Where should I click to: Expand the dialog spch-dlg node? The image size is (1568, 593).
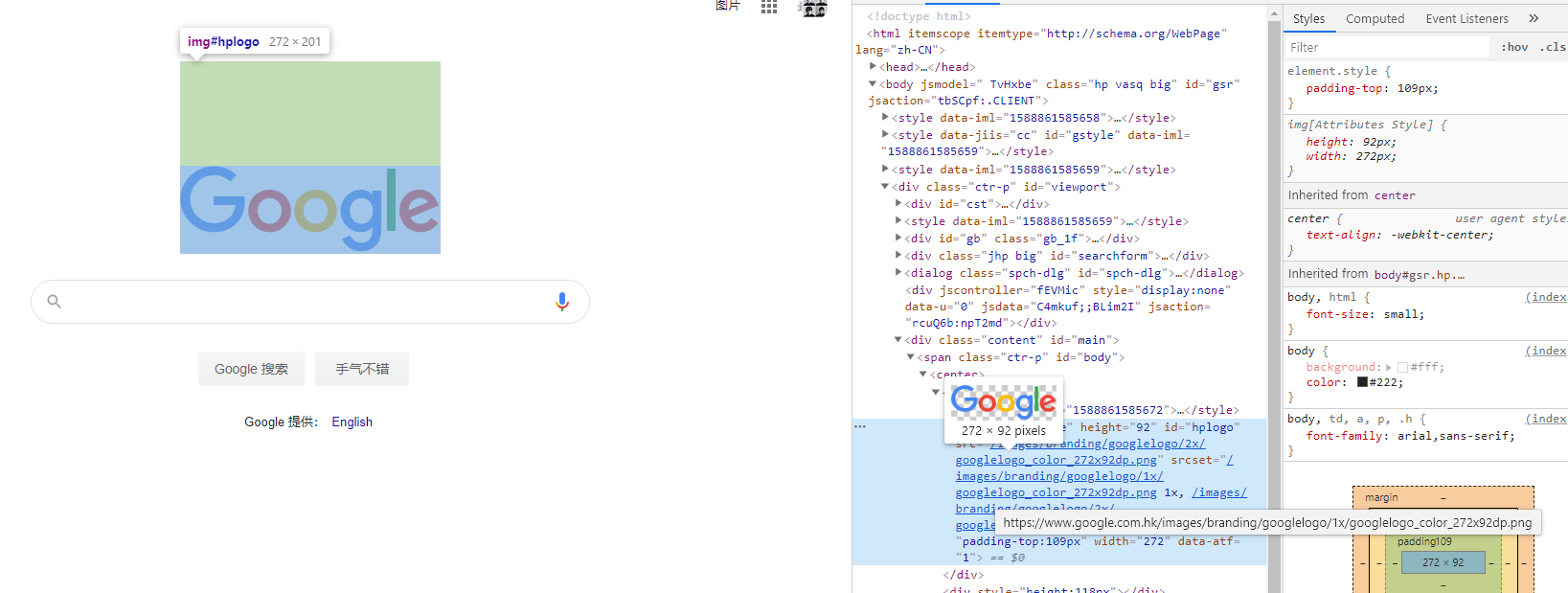[898, 272]
